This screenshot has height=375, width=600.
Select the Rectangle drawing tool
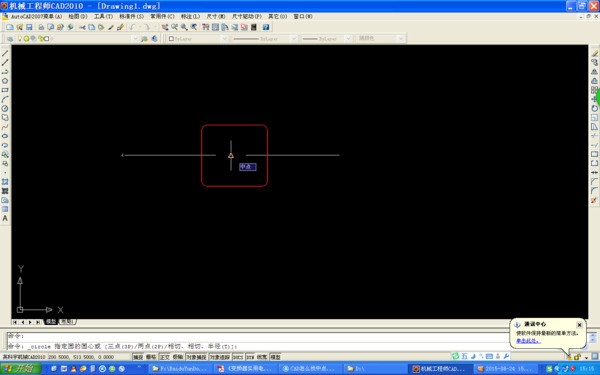click(5, 90)
